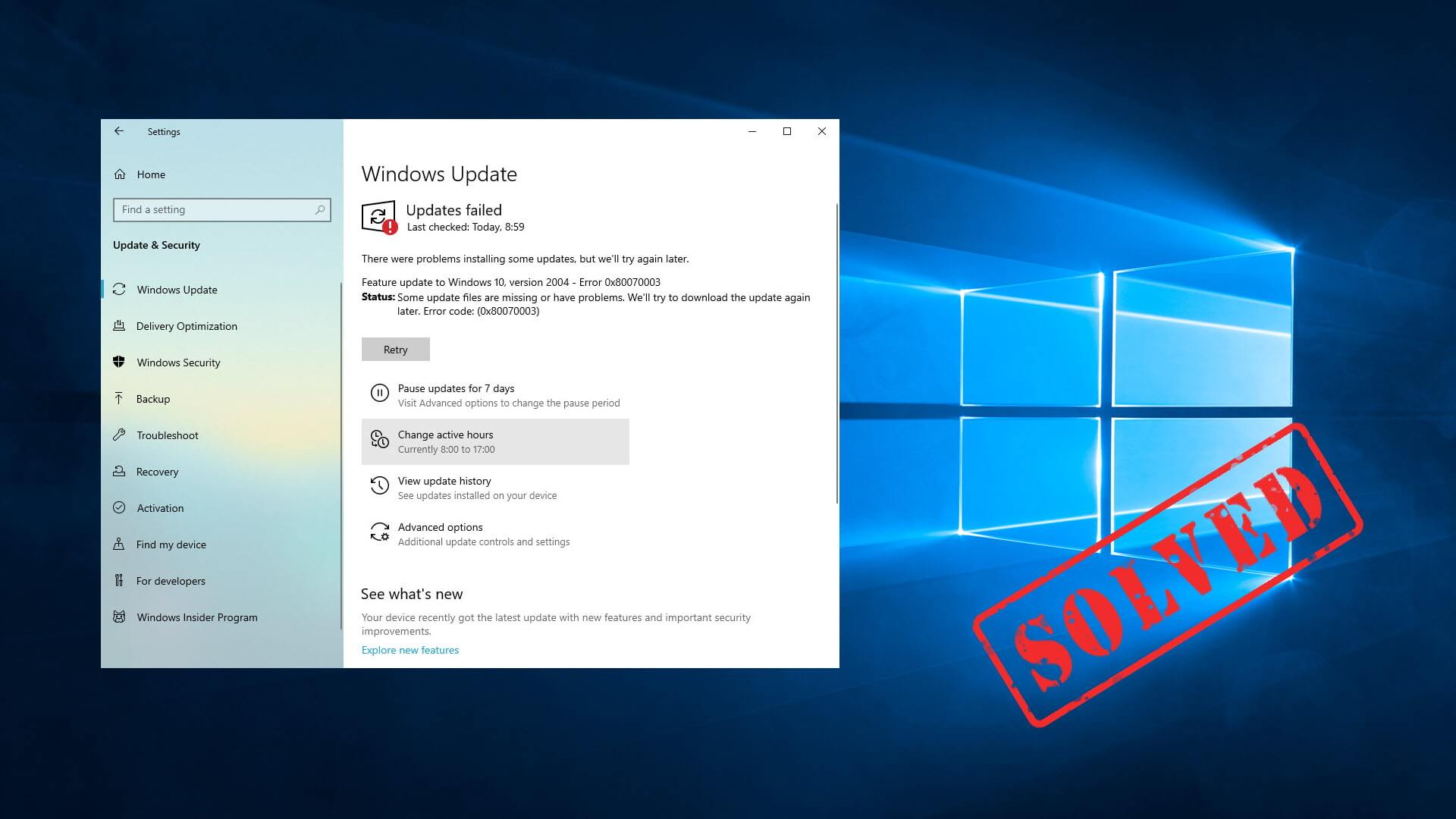Click the Backup icon in sidebar
Image resolution: width=1456 pixels, height=819 pixels.
click(119, 398)
